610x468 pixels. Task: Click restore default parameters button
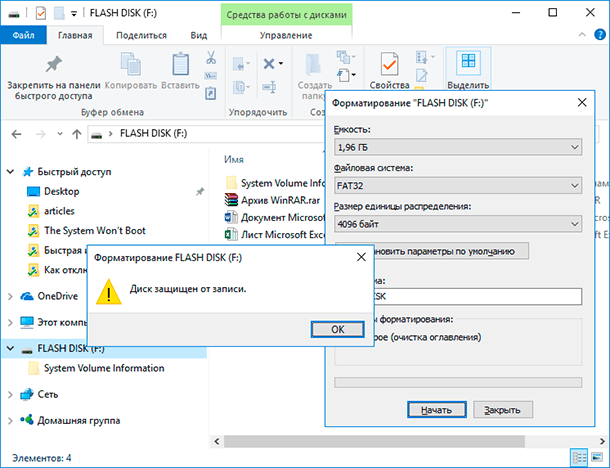pyautogui.click(x=451, y=251)
